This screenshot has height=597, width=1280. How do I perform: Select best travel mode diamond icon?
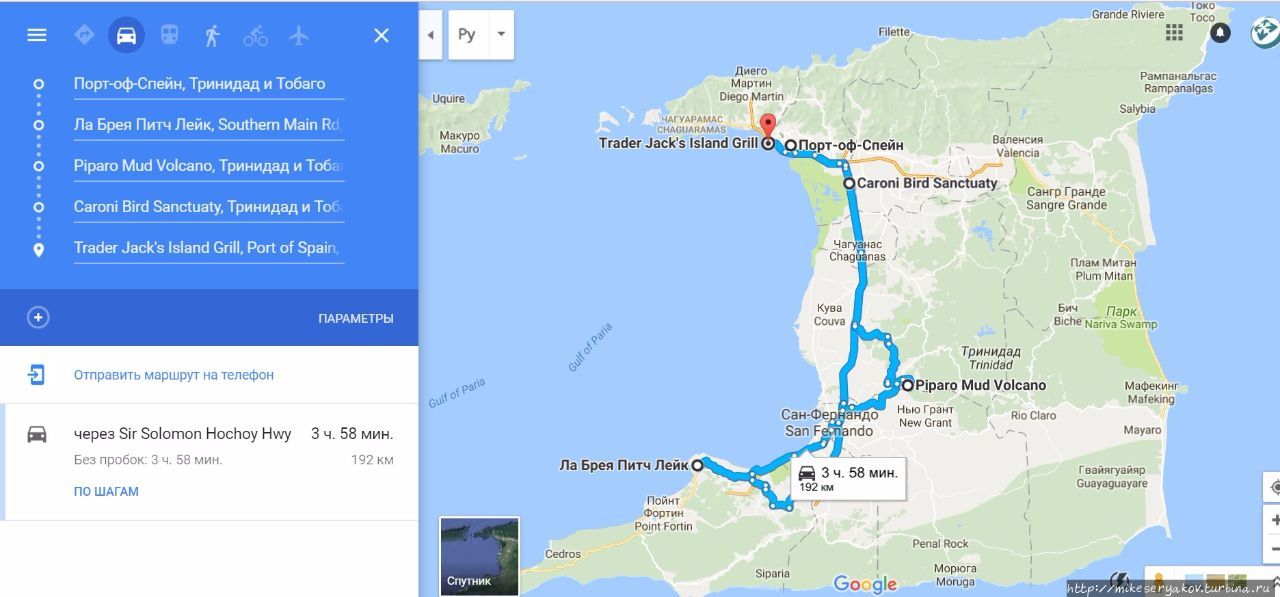(84, 35)
